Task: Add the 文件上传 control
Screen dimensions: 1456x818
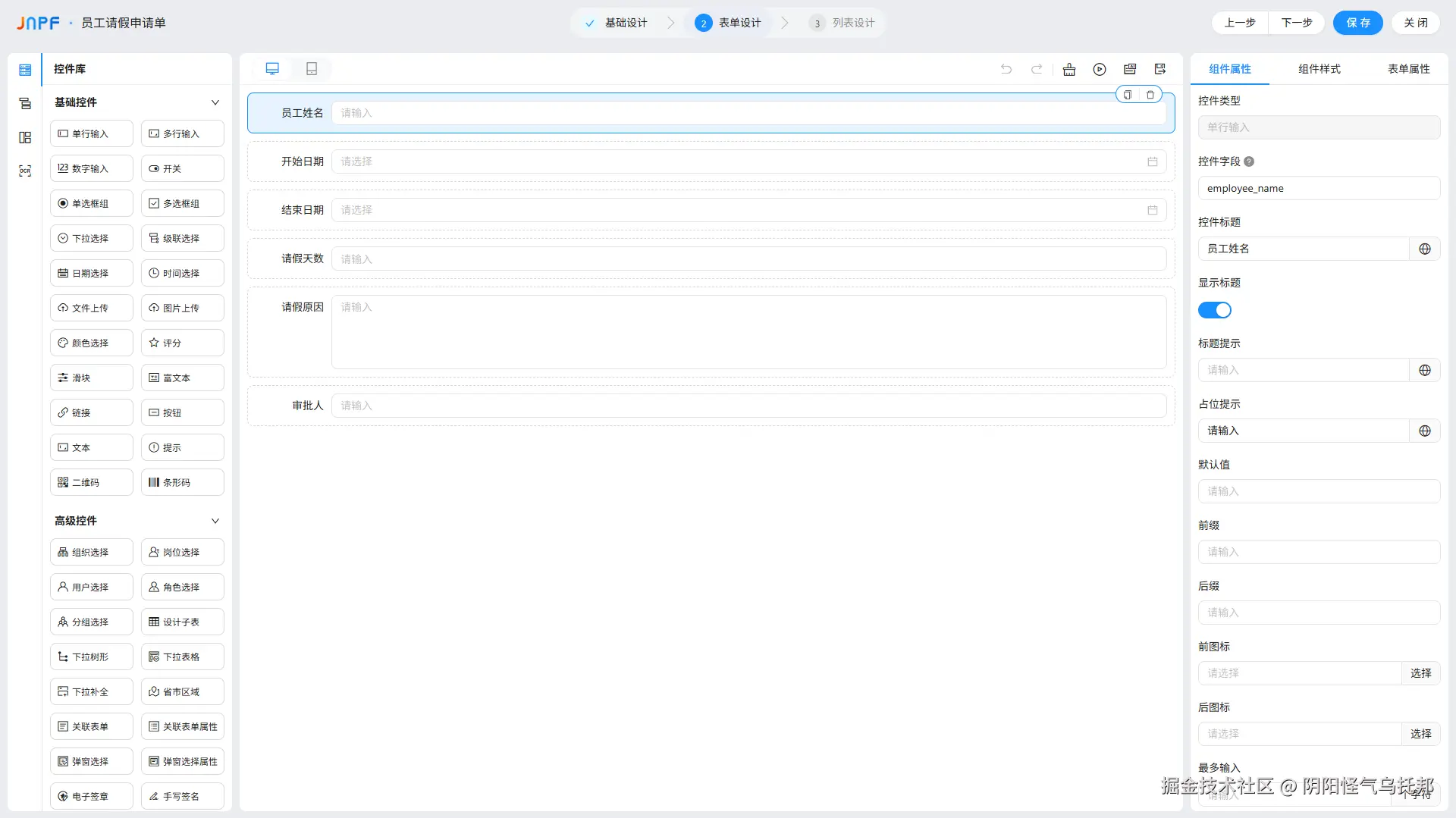Action: [x=92, y=308]
